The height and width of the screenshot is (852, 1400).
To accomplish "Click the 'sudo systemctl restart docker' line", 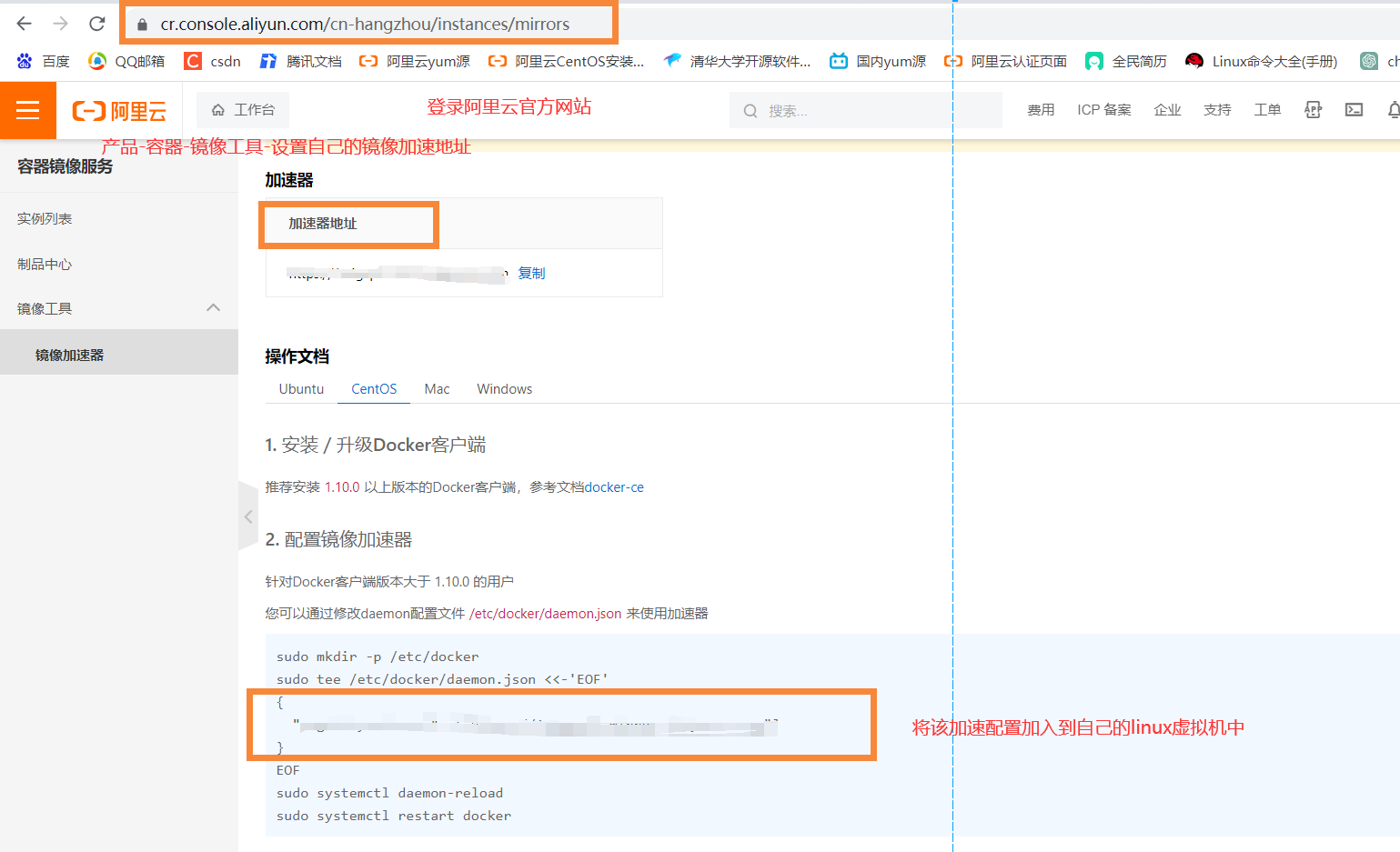I will [x=394, y=816].
